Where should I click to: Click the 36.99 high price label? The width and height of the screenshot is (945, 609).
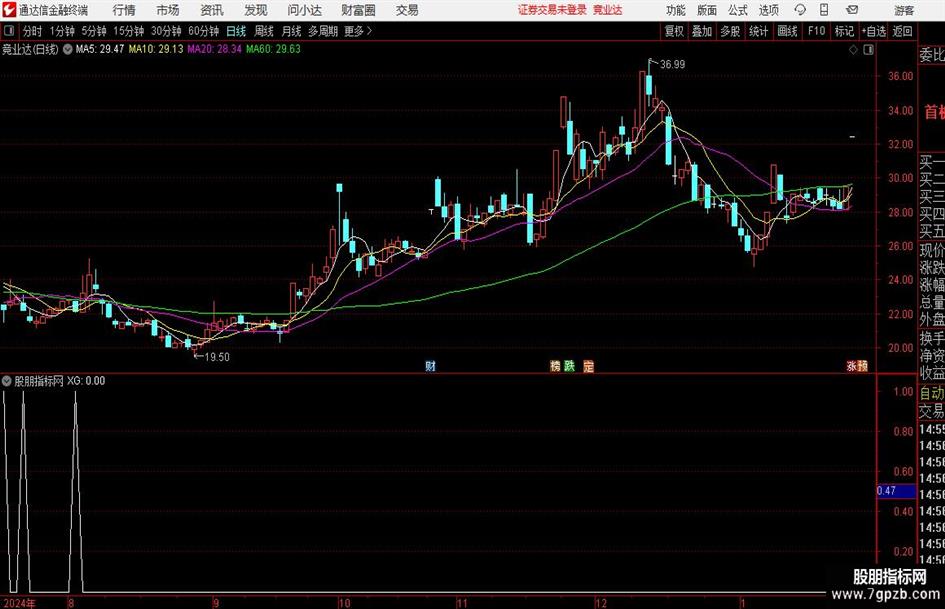[x=672, y=65]
